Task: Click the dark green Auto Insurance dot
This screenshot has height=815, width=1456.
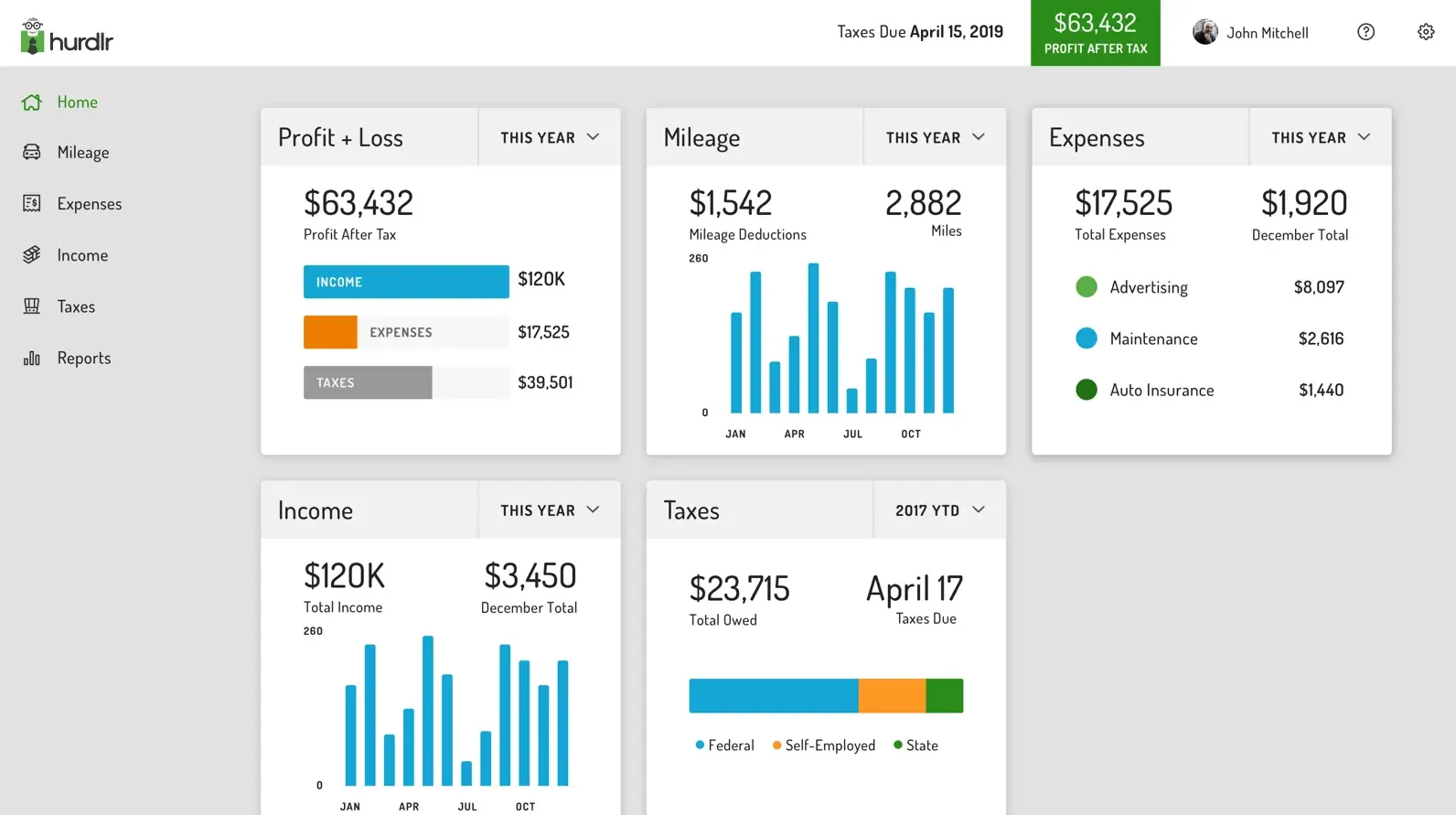Action: [1087, 390]
